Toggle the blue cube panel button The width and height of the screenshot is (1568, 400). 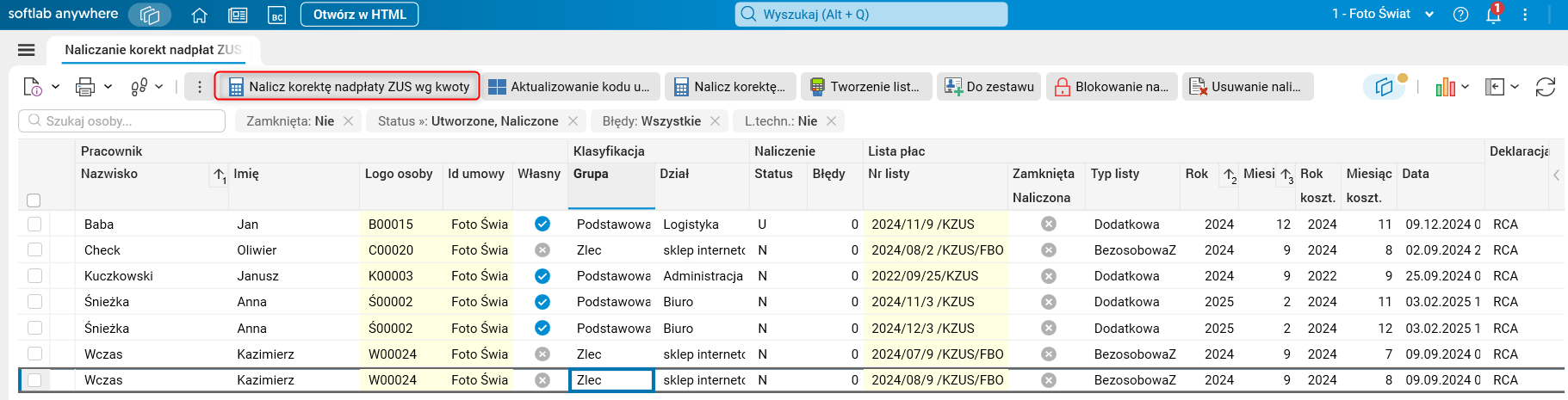pos(1385,87)
